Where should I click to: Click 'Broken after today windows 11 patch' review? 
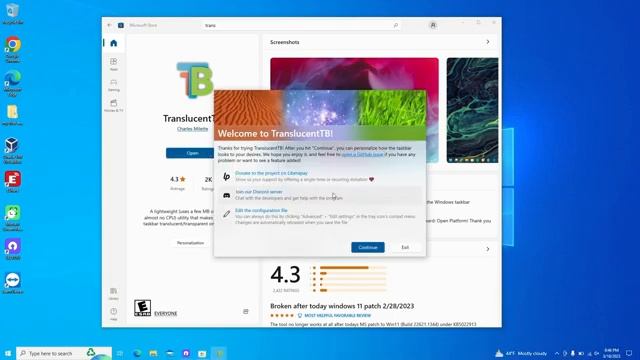(x=342, y=306)
